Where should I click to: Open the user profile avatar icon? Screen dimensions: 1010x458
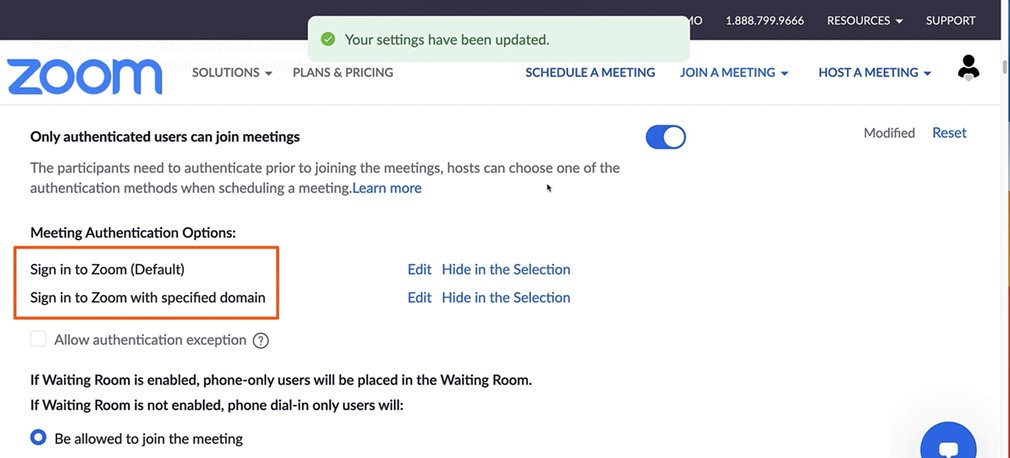pyautogui.click(x=968, y=68)
